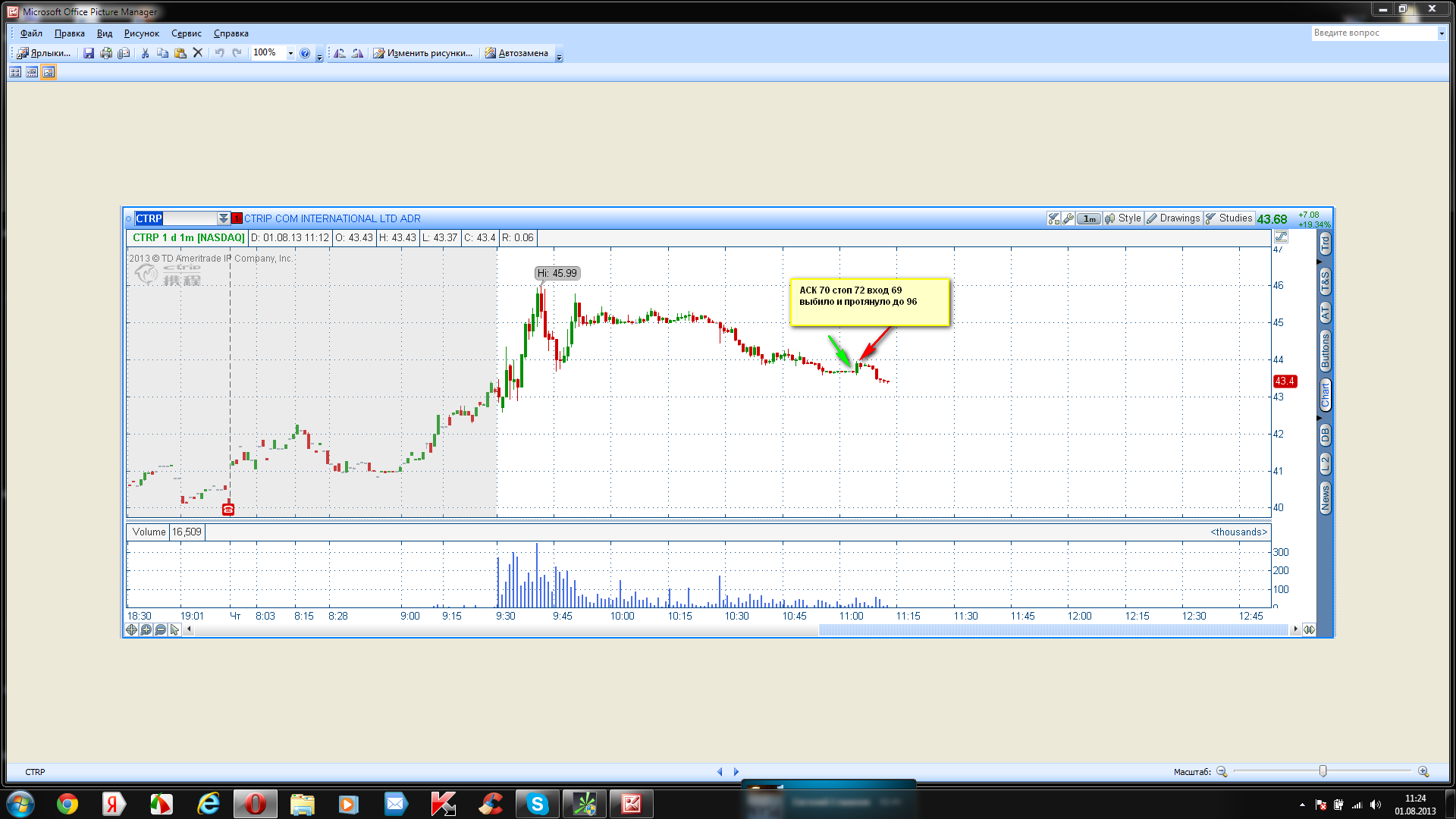Image resolution: width=1456 pixels, height=819 pixels.
Task: Click the Redo arrow icon
Action: [x=237, y=53]
